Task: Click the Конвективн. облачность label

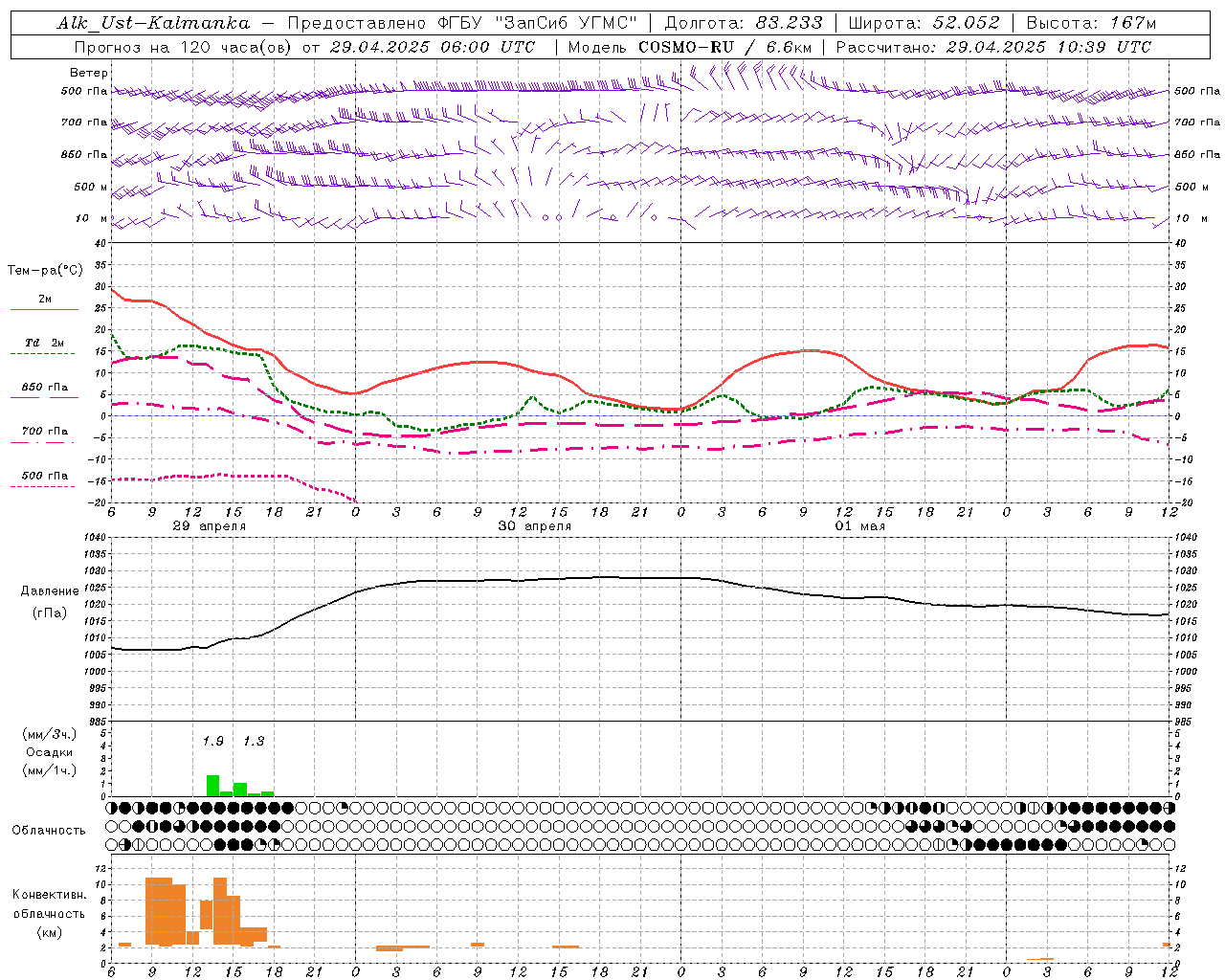Action: (49, 904)
